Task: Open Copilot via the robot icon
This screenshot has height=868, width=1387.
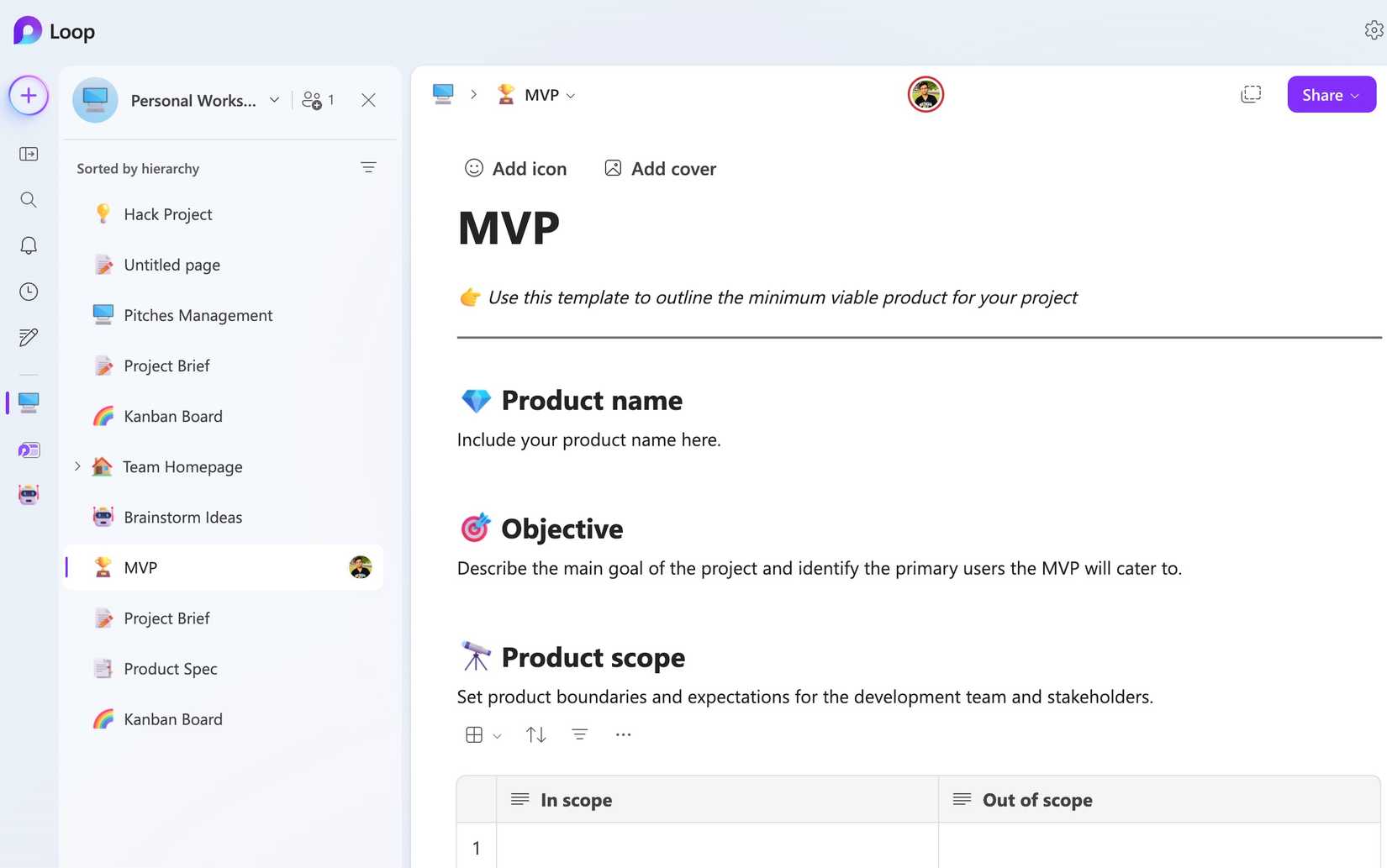Action: pyautogui.click(x=28, y=494)
